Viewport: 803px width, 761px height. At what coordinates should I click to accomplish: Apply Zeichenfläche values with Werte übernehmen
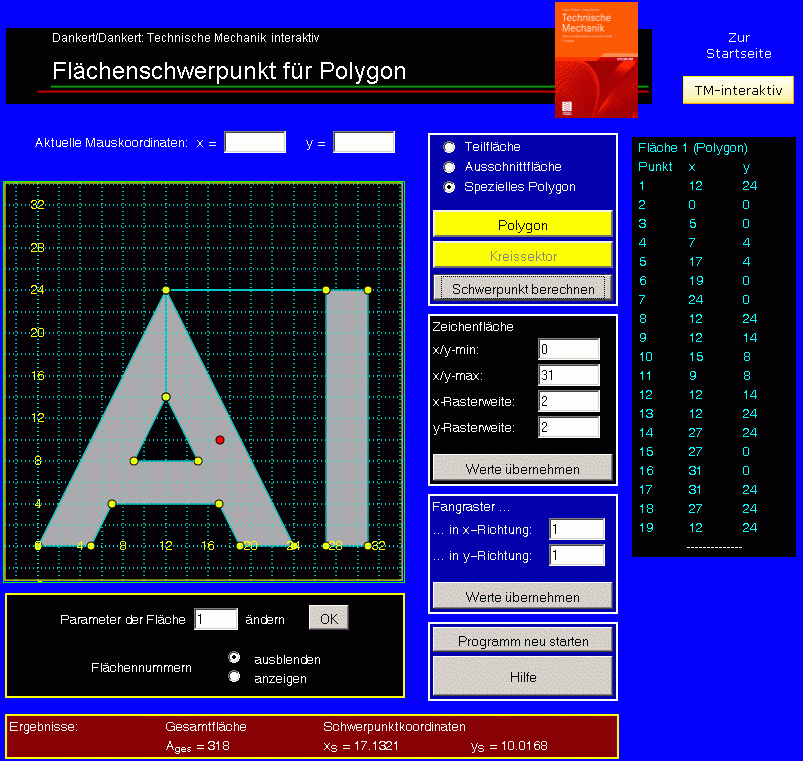pos(522,468)
